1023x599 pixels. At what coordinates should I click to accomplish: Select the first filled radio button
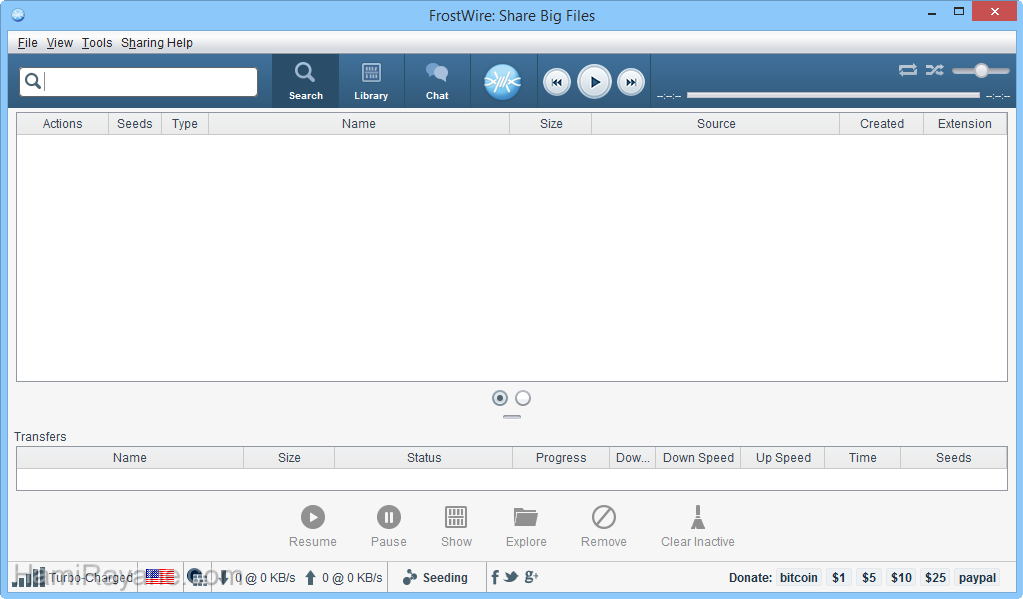[500, 398]
